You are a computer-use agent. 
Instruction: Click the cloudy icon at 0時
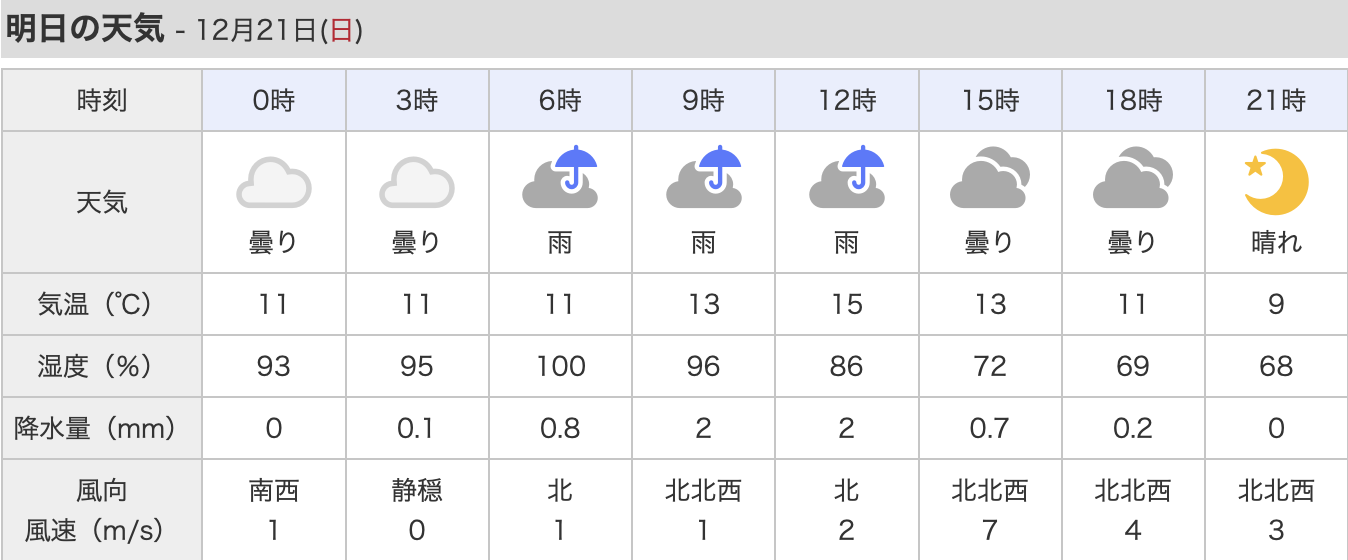(274, 182)
